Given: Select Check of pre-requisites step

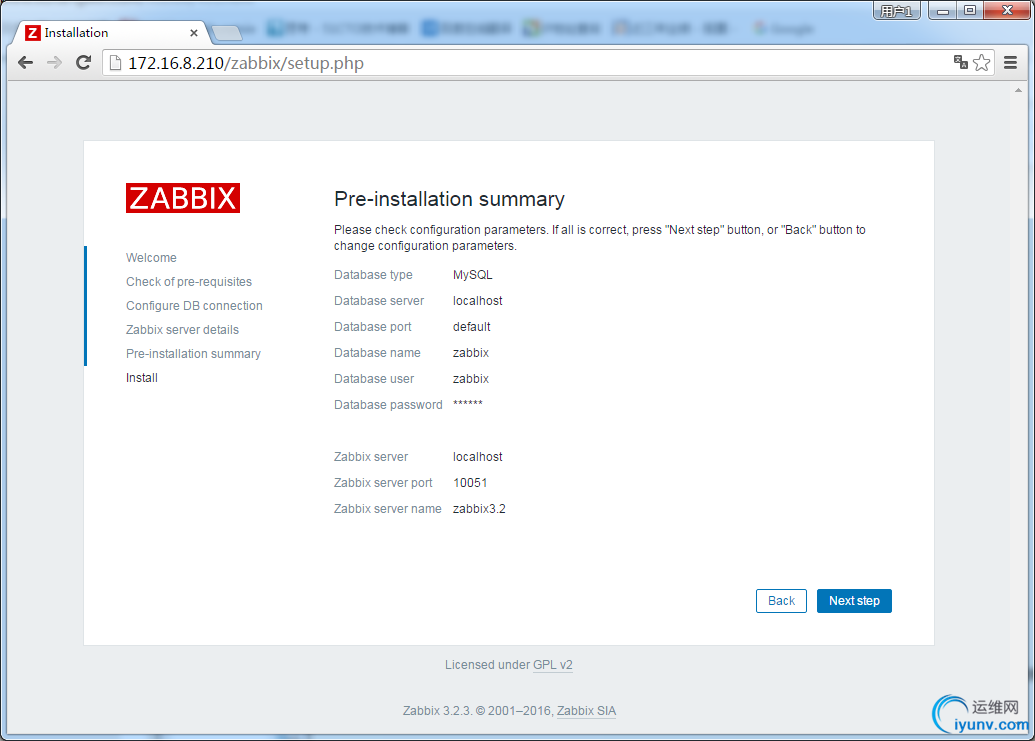Looking at the screenshot, I should pyautogui.click(x=189, y=282).
